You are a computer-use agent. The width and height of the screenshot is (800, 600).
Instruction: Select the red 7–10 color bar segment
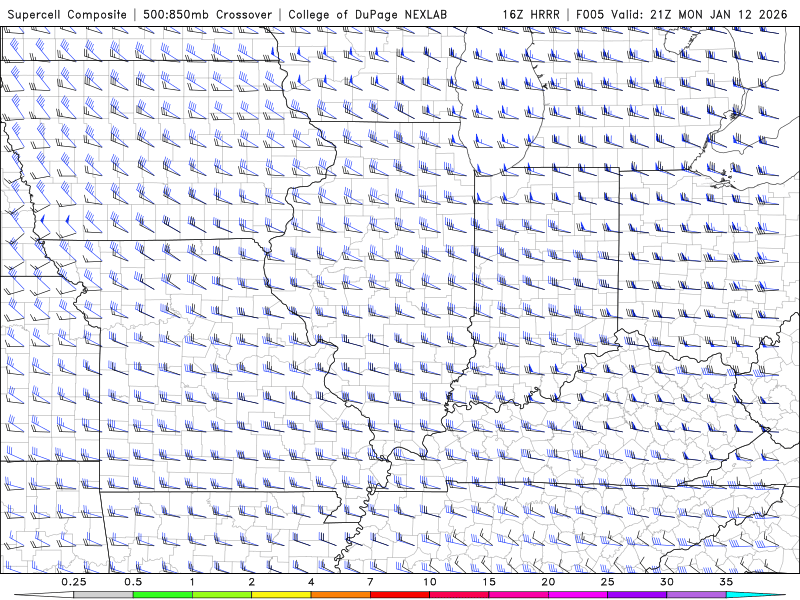click(399, 595)
